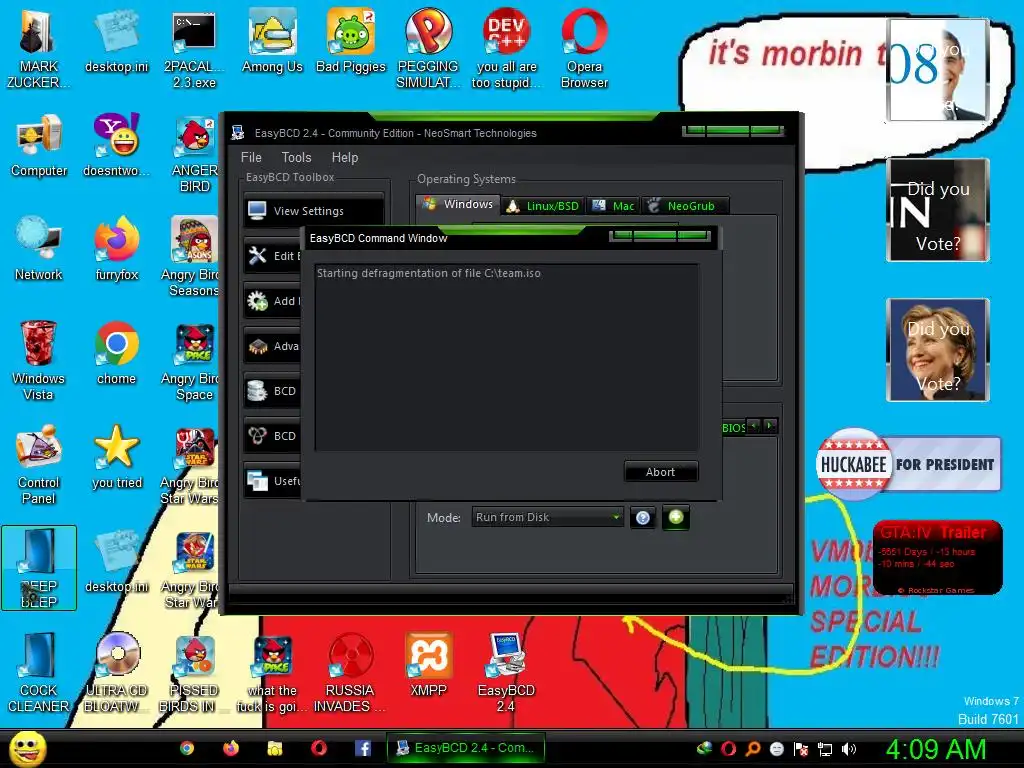Click the View Settings toolbox button

[x=313, y=211]
